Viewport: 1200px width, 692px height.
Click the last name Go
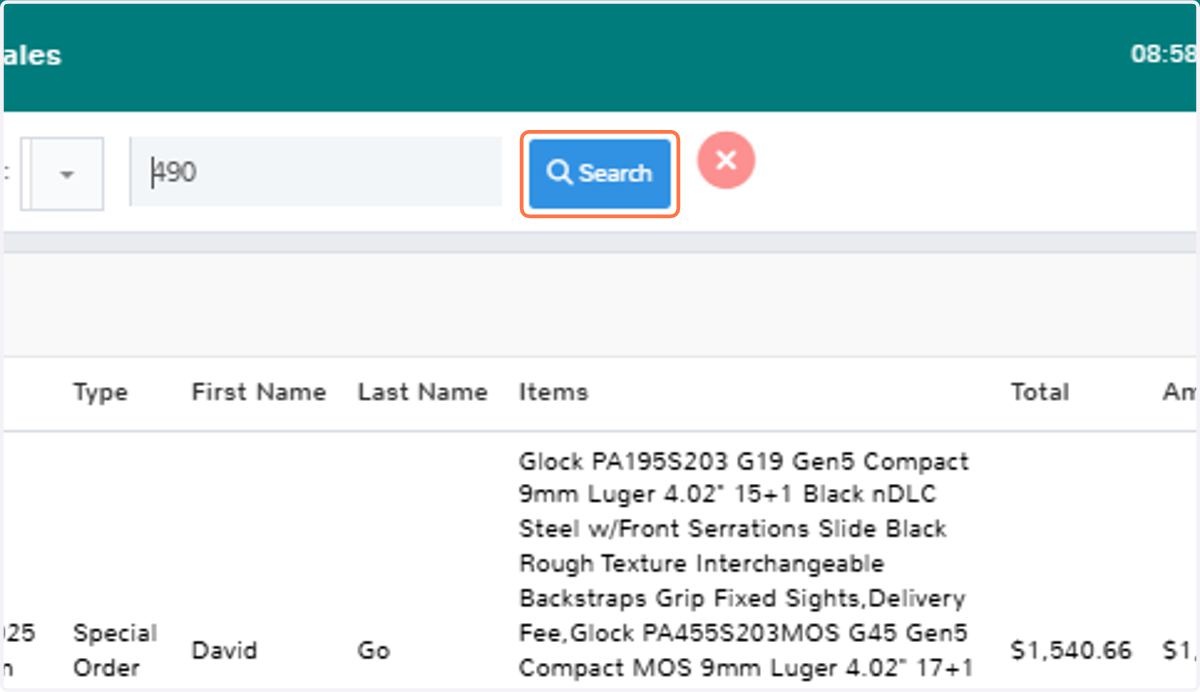[373, 651]
